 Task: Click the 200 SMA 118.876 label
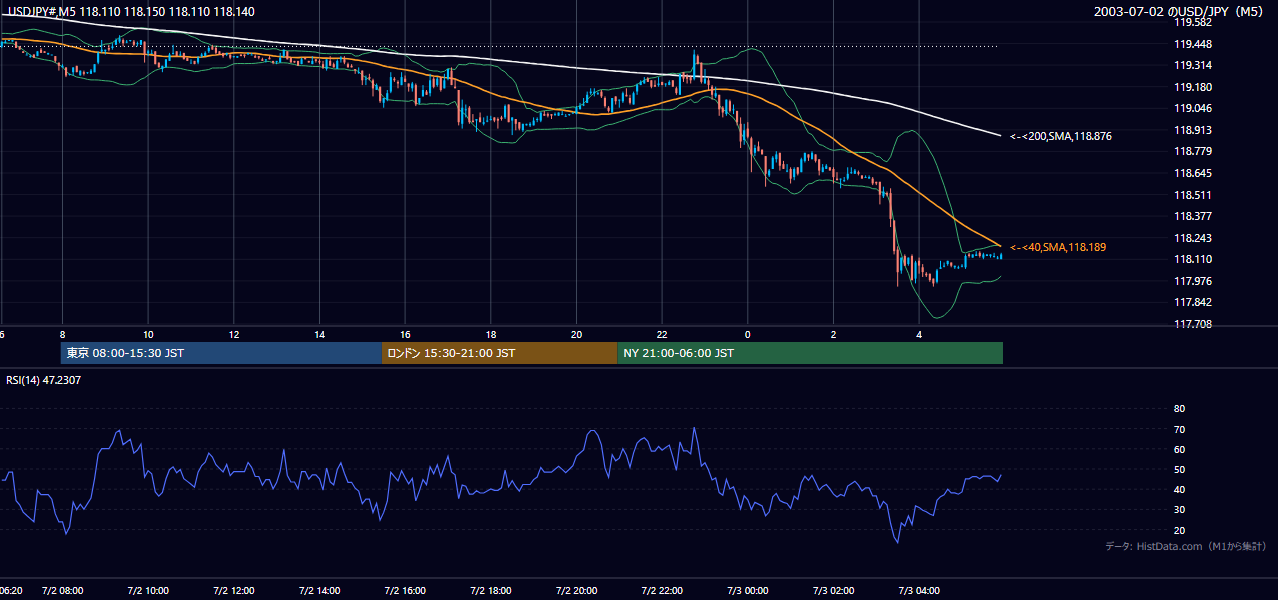click(x=1062, y=136)
